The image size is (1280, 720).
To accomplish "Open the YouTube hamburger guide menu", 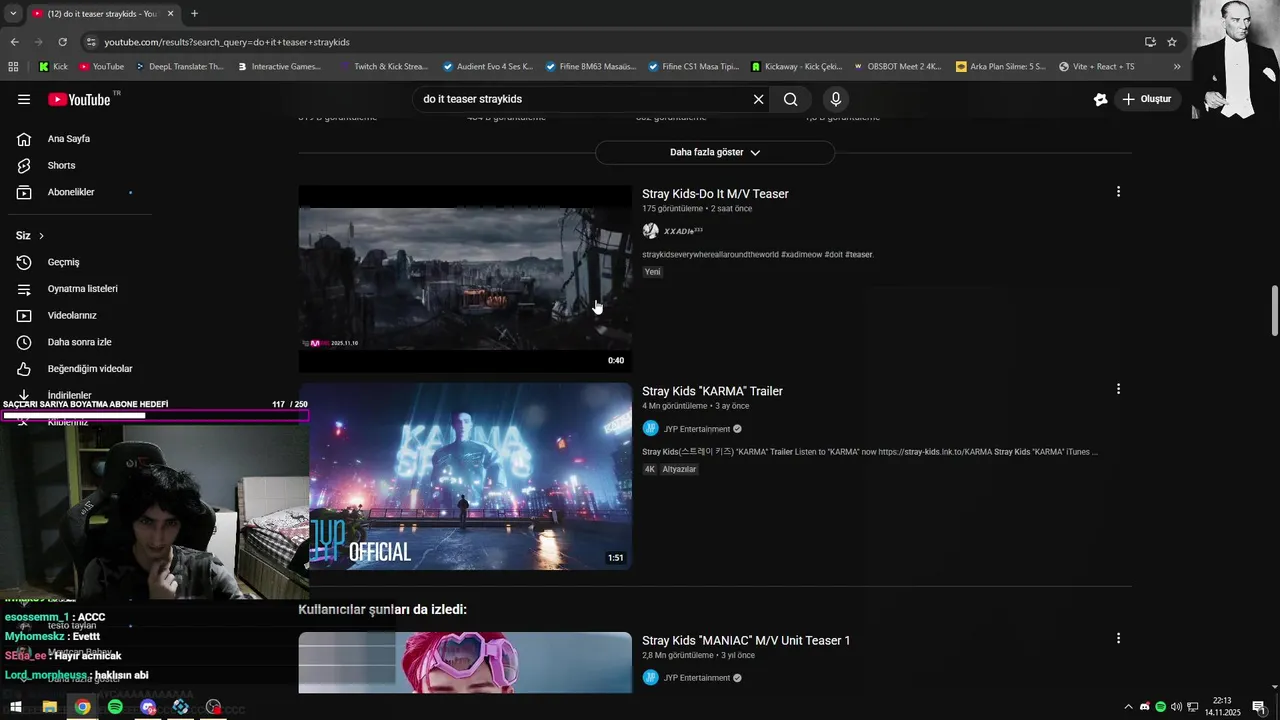I will (24, 99).
